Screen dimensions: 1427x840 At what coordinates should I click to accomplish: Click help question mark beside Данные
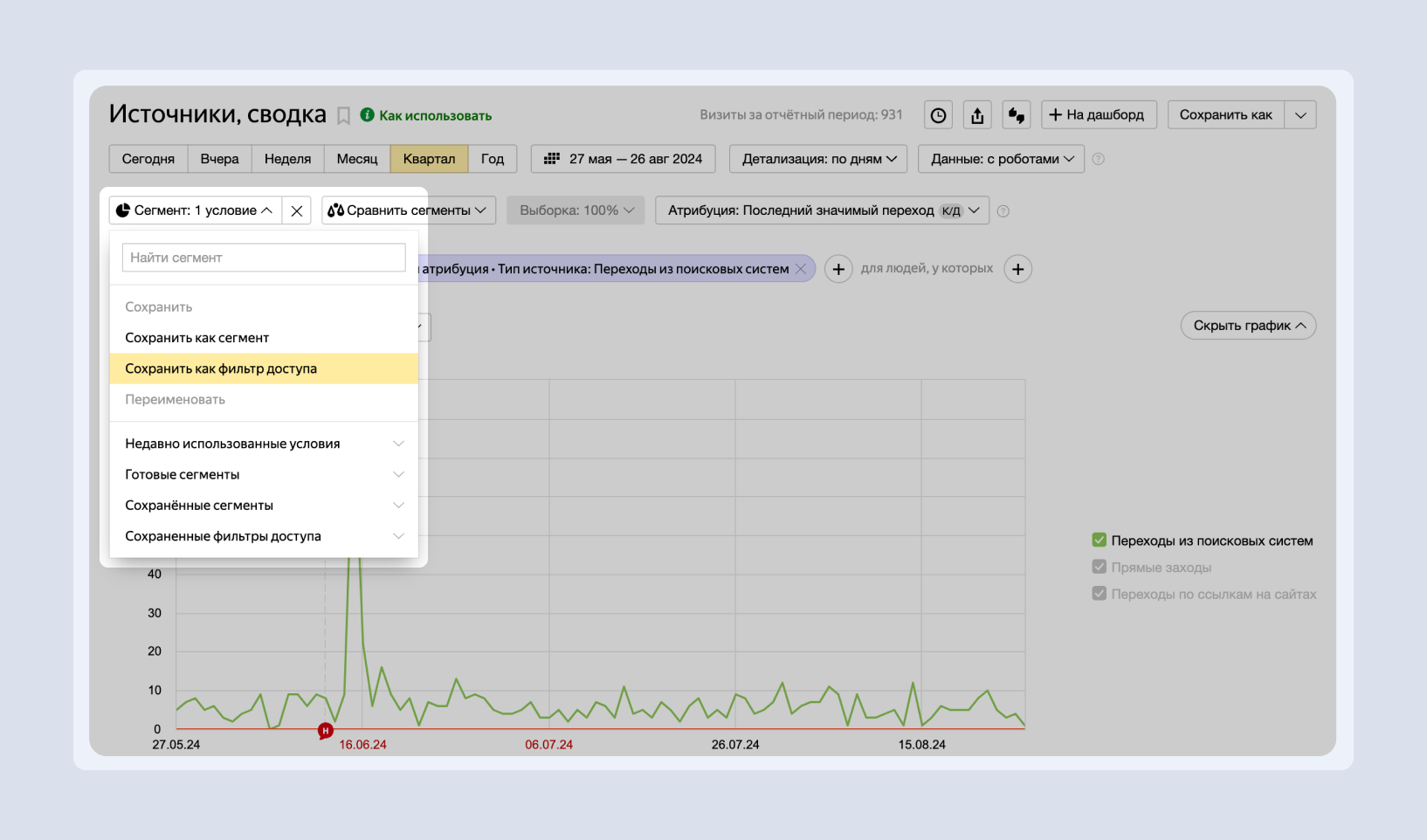(x=1099, y=159)
